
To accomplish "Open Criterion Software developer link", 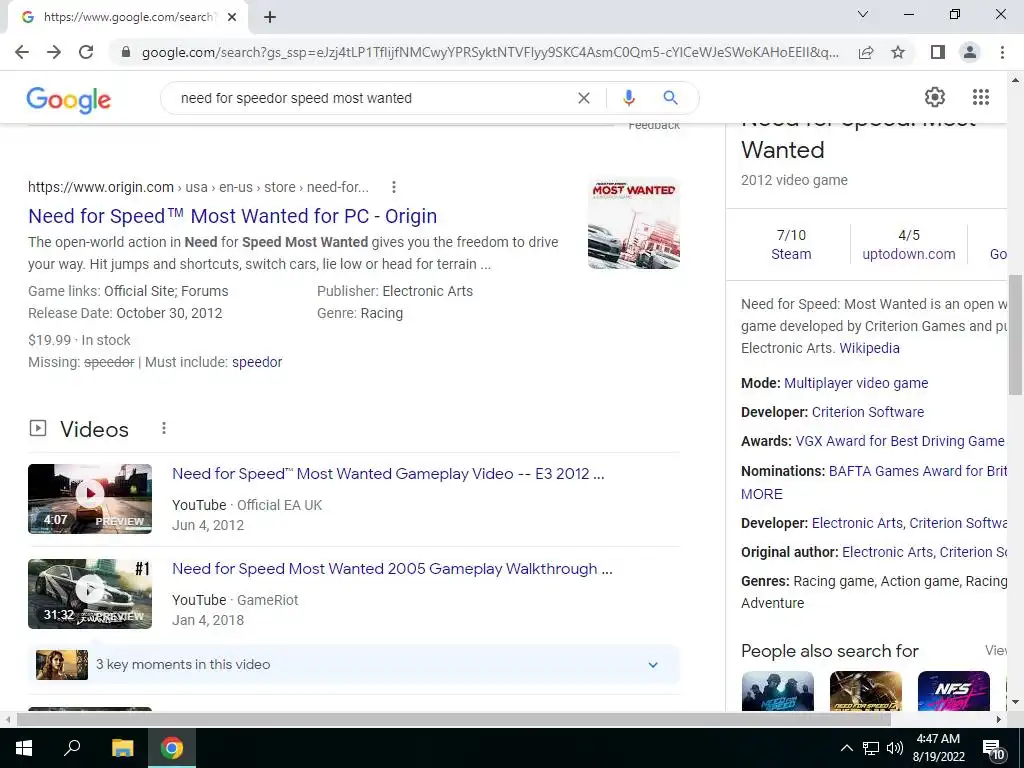I will coord(868,412).
